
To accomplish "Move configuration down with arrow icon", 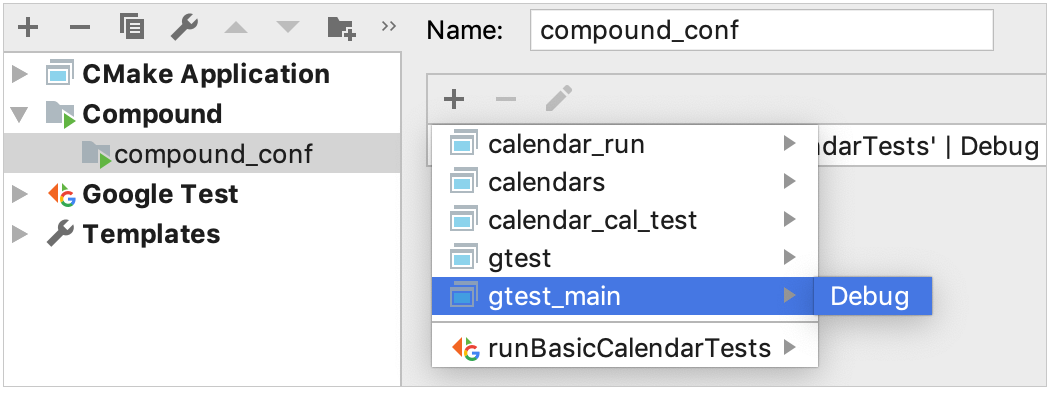I will pos(287,28).
